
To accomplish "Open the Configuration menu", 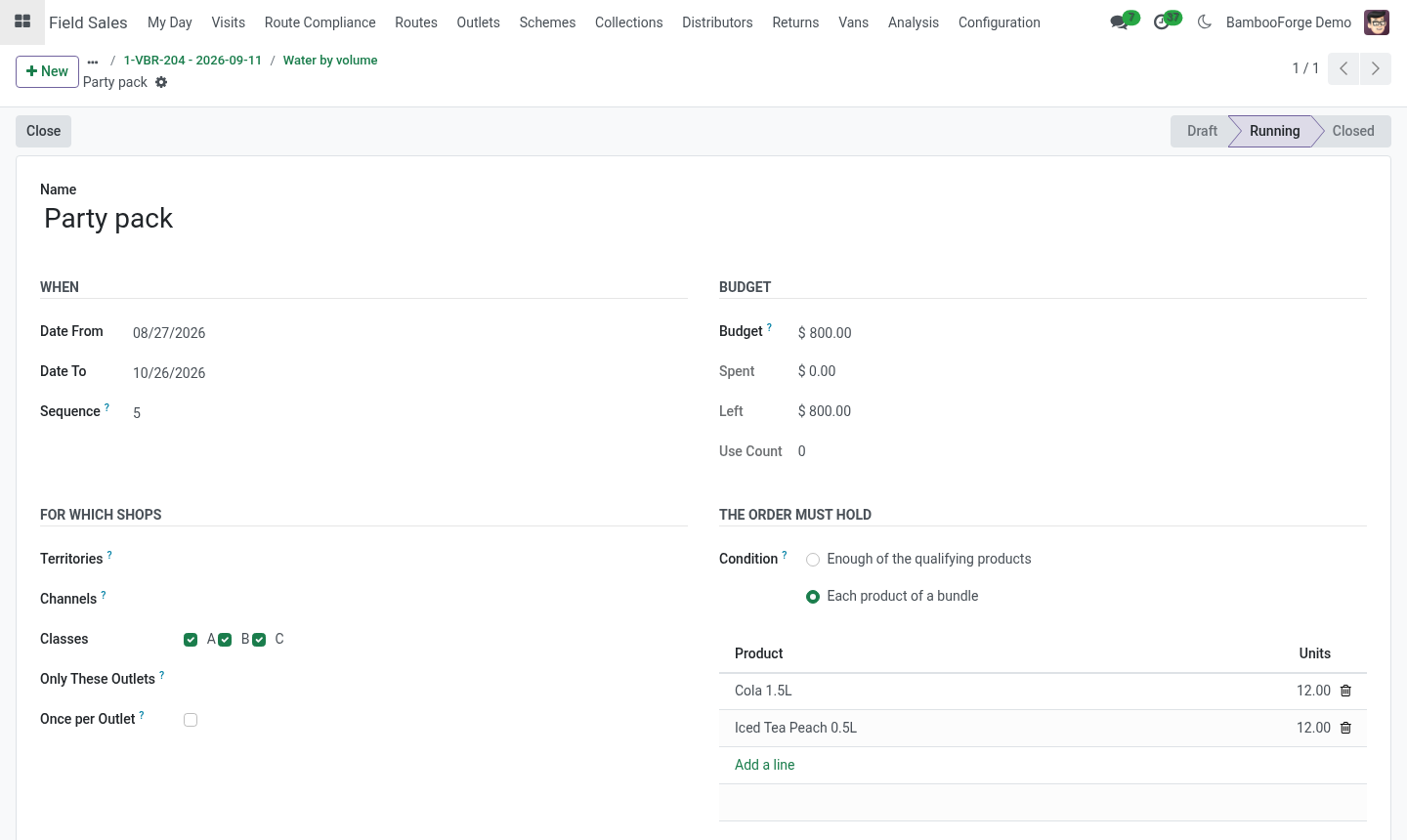I will (1000, 22).
